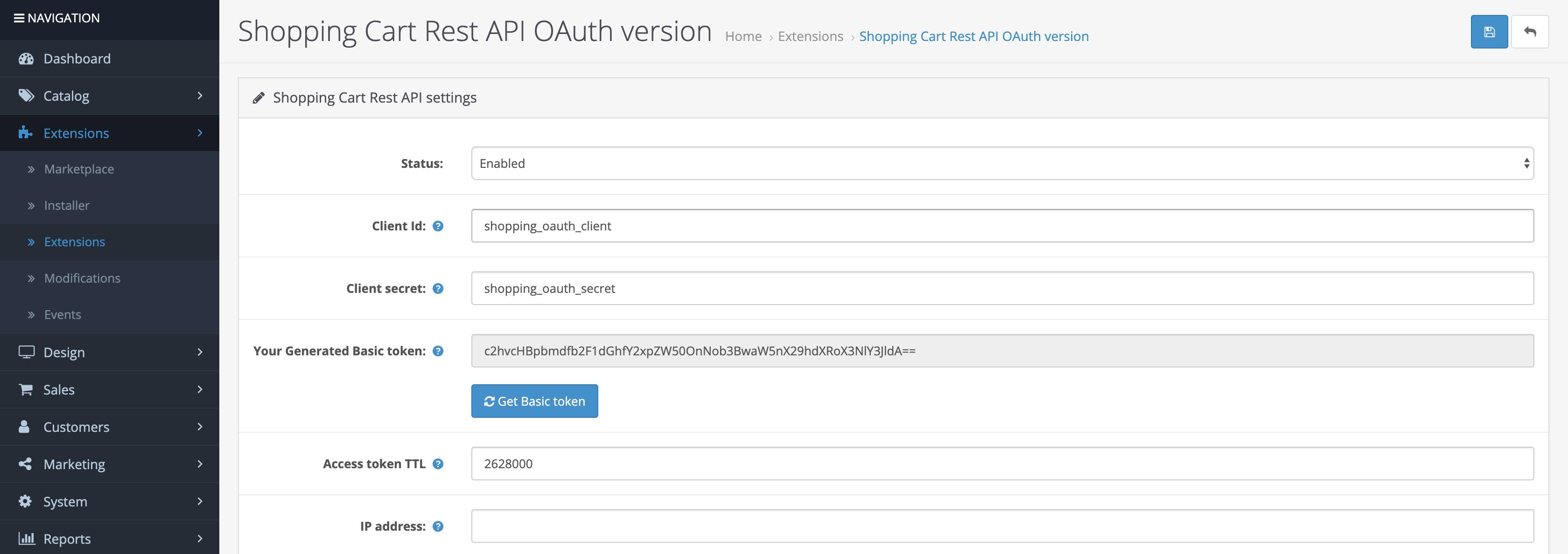The image size is (1568, 554).
Task: Toggle the hamburger Navigation menu icon
Action: click(x=19, y=18)
